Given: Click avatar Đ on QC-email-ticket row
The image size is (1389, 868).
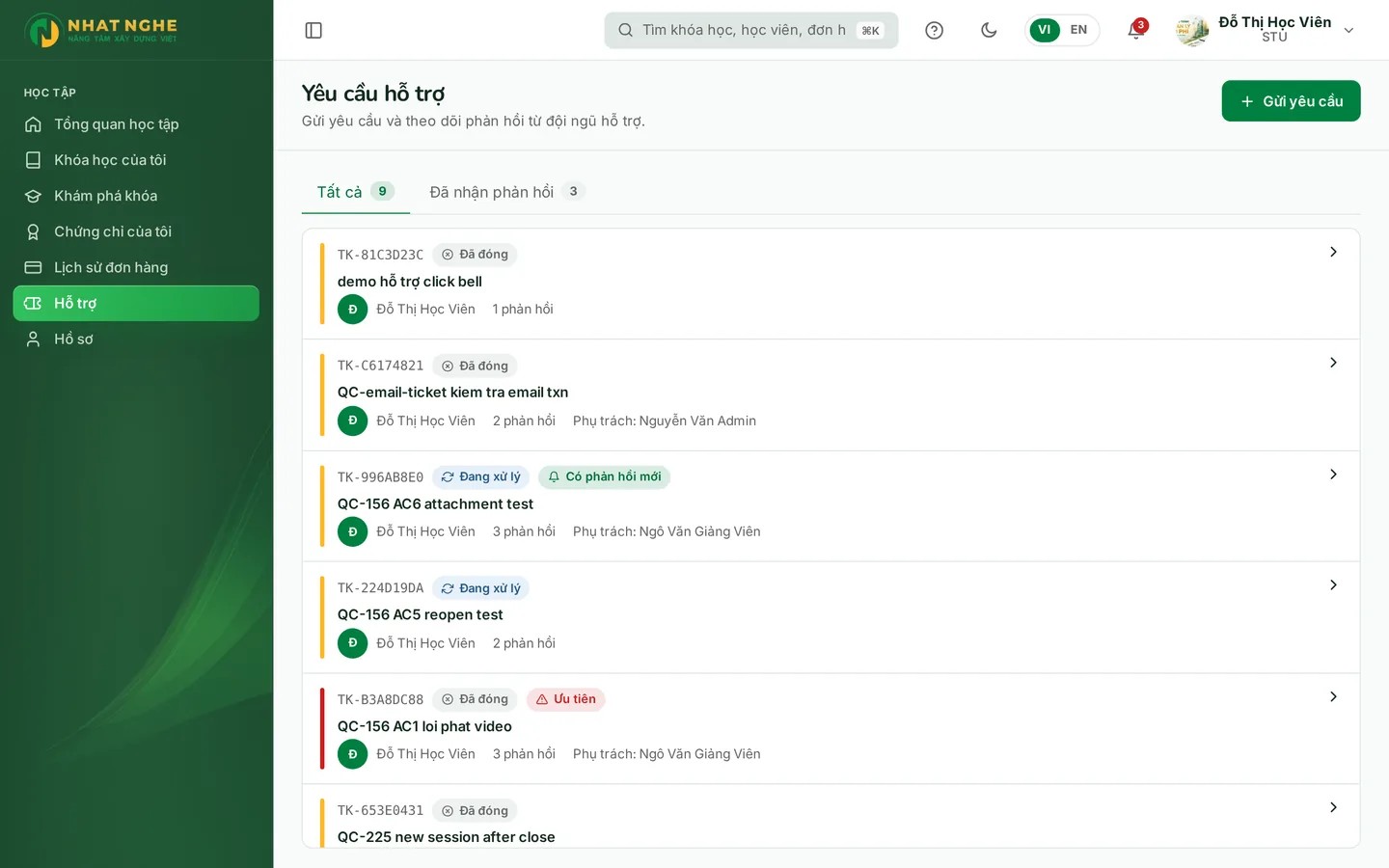Looking at the screenshot, I should (x=353, y=420).
